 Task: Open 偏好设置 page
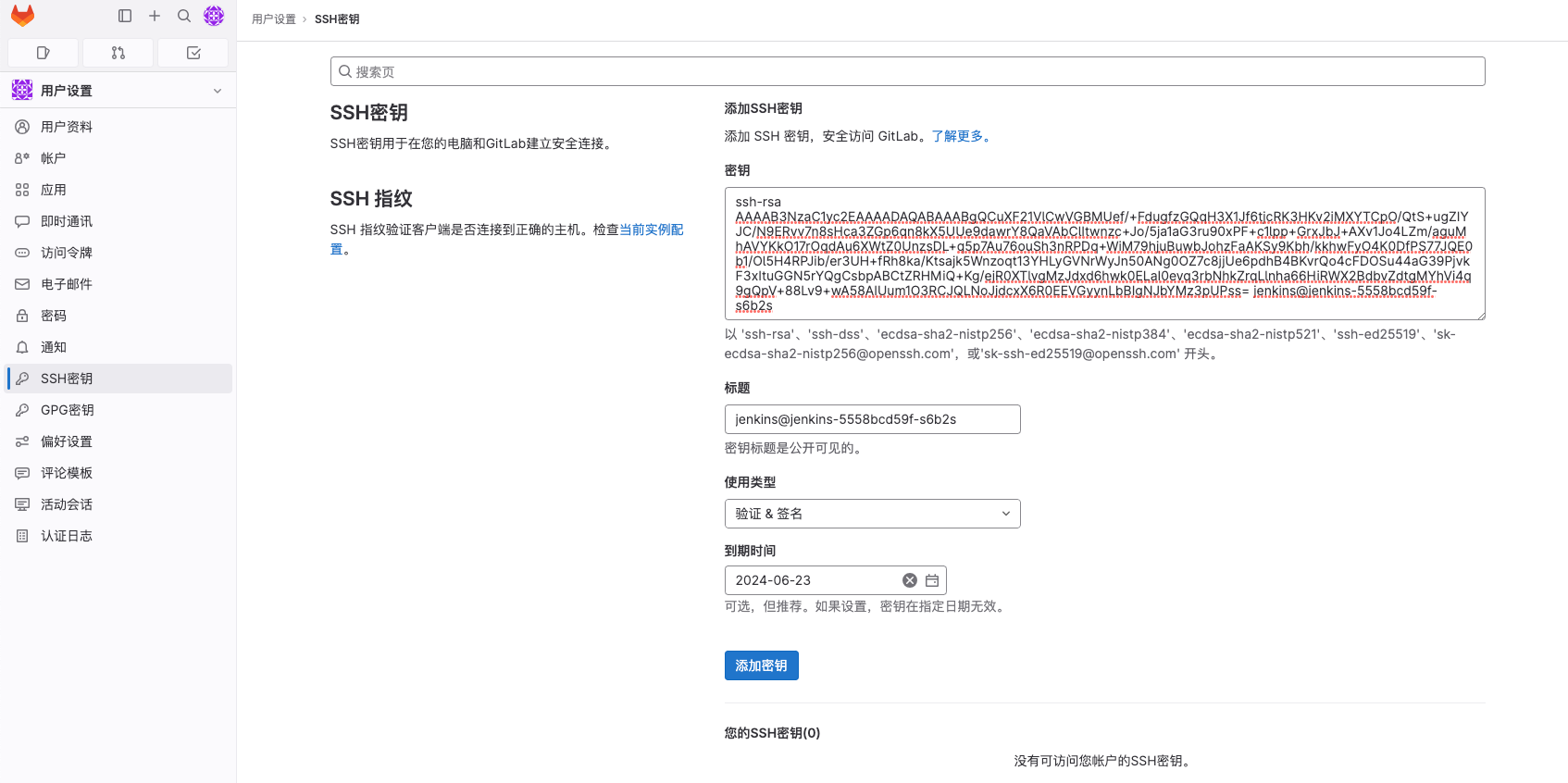coord(118,441)
